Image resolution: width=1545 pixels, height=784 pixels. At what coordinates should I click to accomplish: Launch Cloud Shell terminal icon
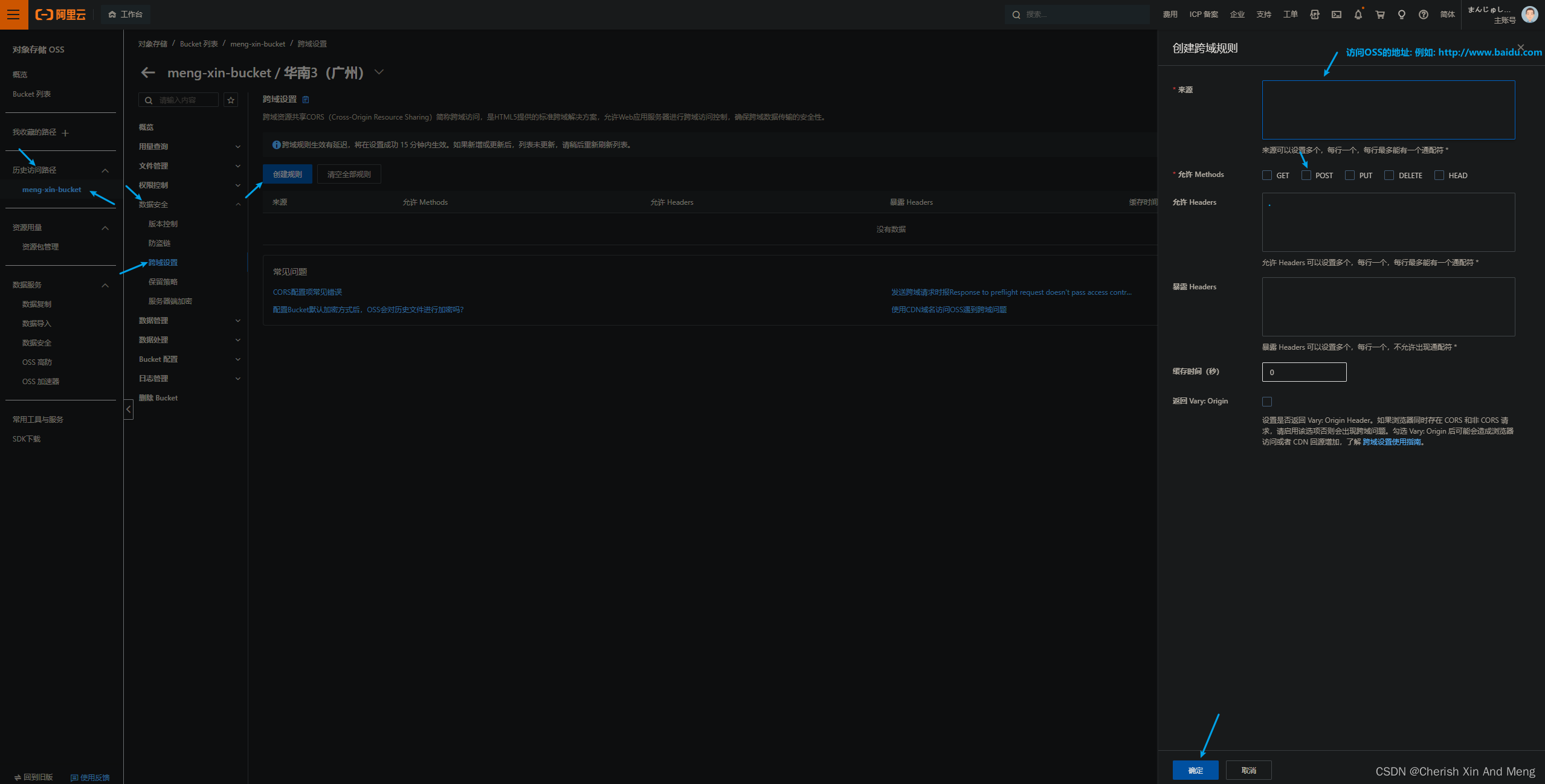pyautogui.click(x=1336, y=14)
